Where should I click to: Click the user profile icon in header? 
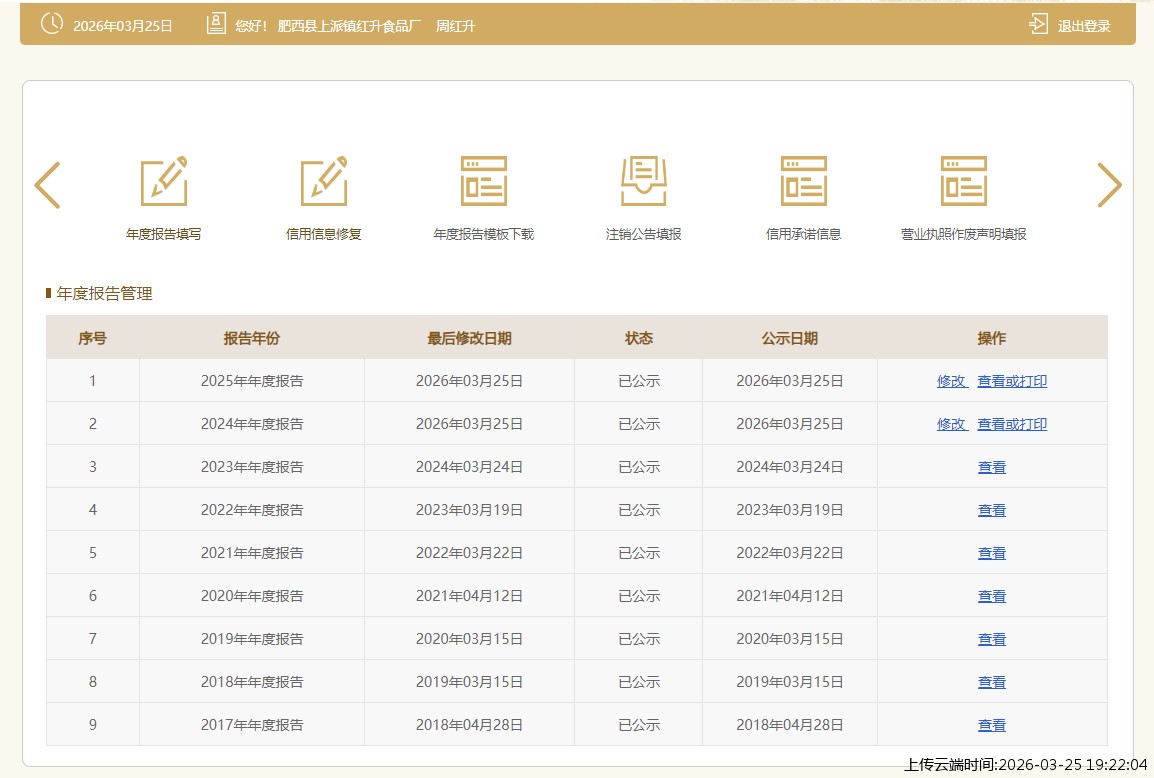[x=216, y=25]
